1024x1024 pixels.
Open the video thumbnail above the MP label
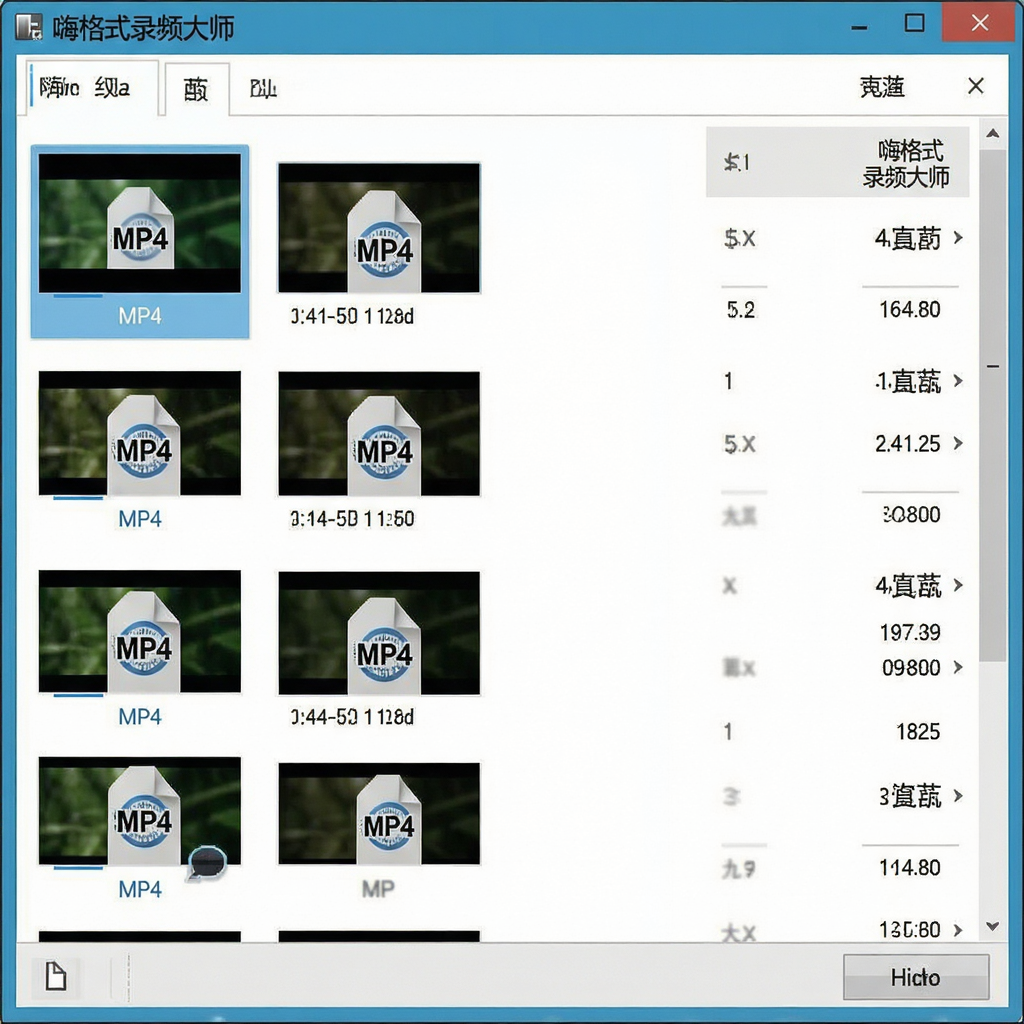[x=379, y=814]
